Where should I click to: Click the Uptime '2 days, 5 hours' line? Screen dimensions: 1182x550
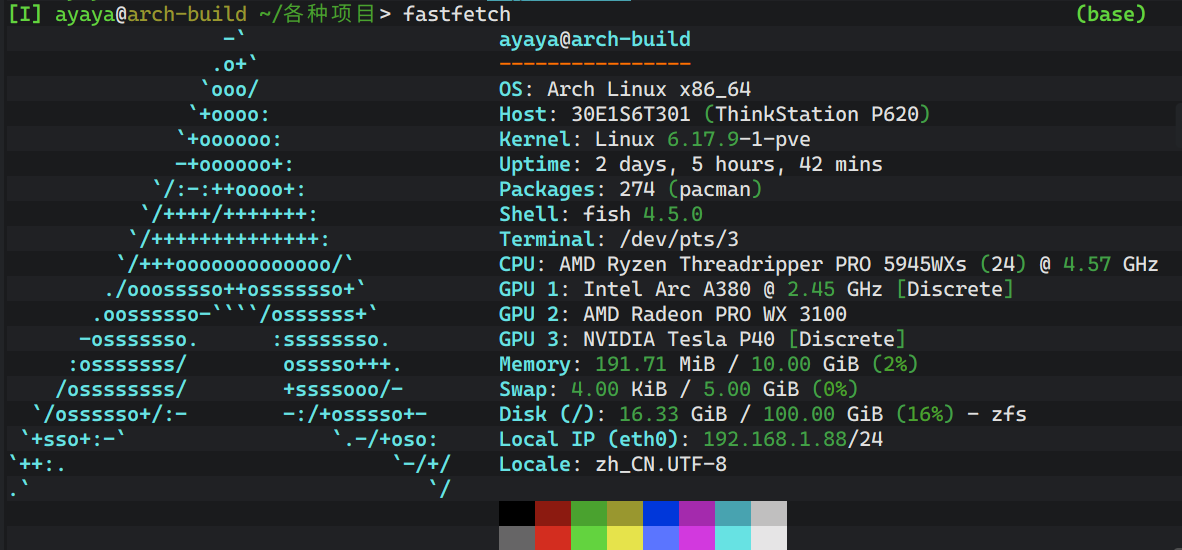(691, 164)
